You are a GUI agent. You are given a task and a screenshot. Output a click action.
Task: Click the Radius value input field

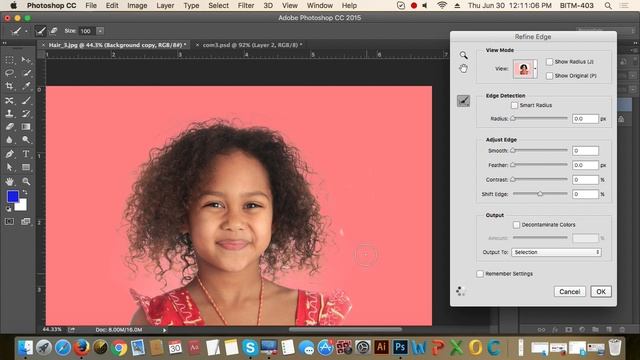585,119
